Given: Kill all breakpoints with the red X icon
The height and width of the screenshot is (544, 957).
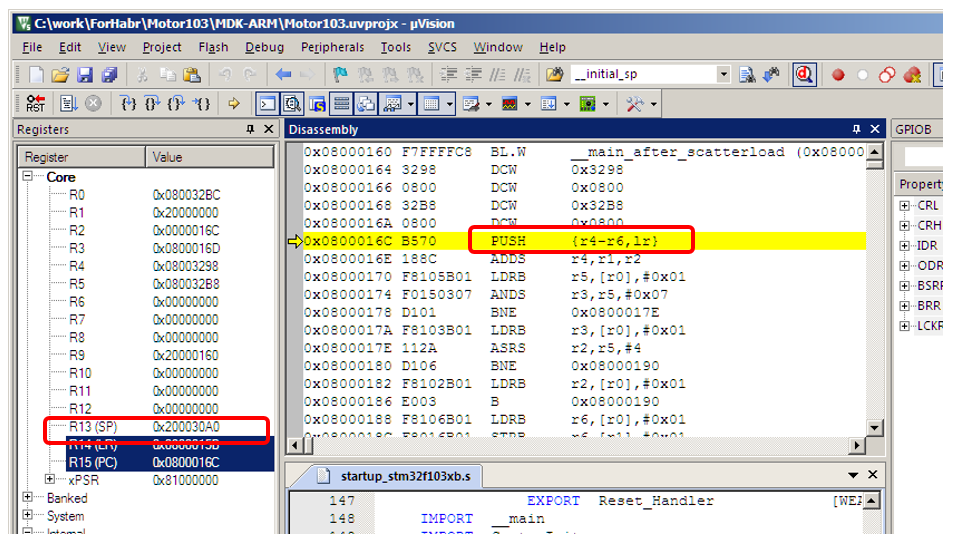Looking at the screenshot, I should pos(912,74).
